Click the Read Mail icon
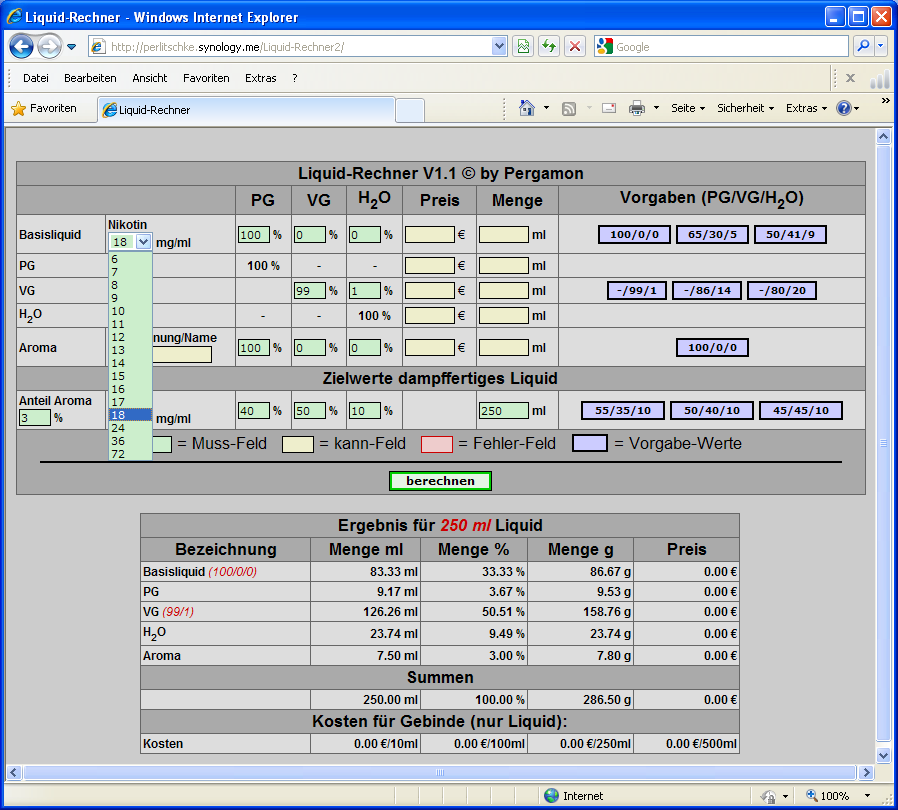Image resolution: width=898 pixels, height=810 pixels. coord(609,108)
